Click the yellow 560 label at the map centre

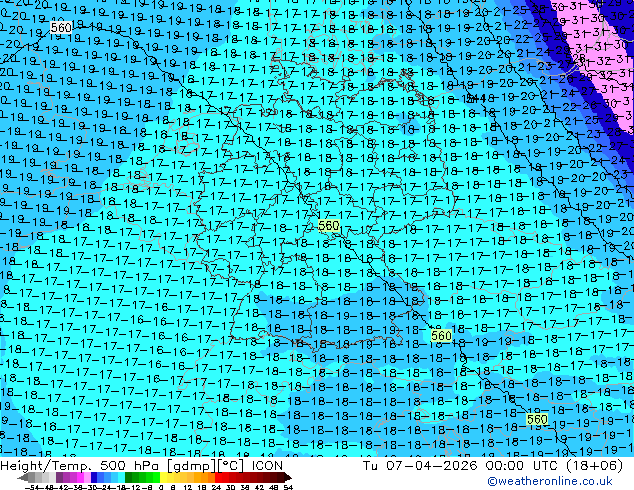tap(329, 226)
